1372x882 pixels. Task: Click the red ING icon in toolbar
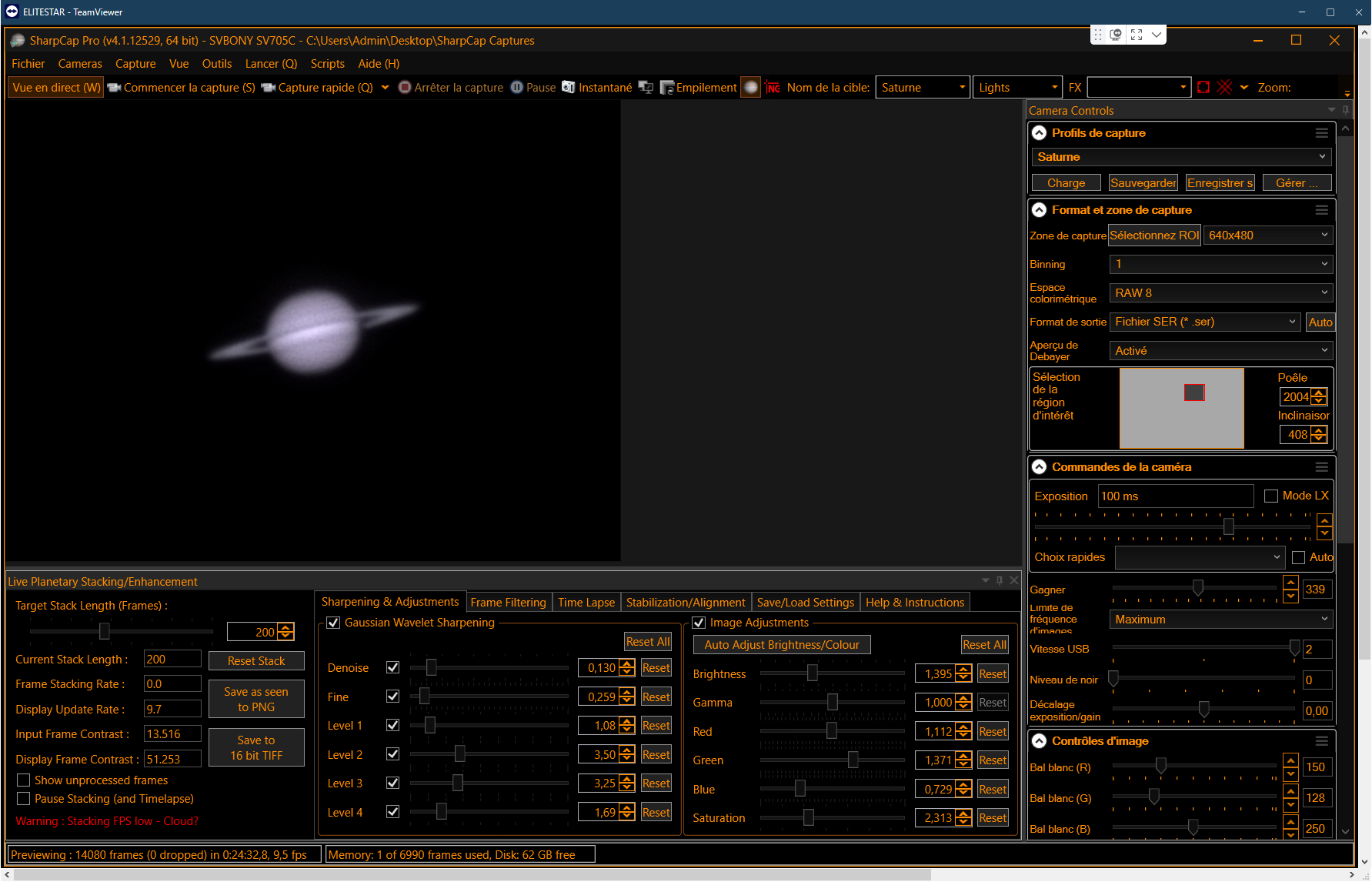[x=773, y=88]
